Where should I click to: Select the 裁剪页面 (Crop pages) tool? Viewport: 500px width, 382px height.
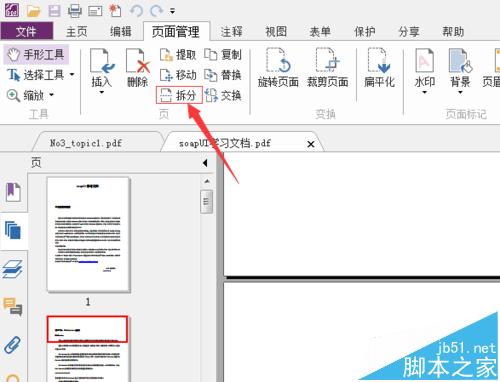point(327,68)
